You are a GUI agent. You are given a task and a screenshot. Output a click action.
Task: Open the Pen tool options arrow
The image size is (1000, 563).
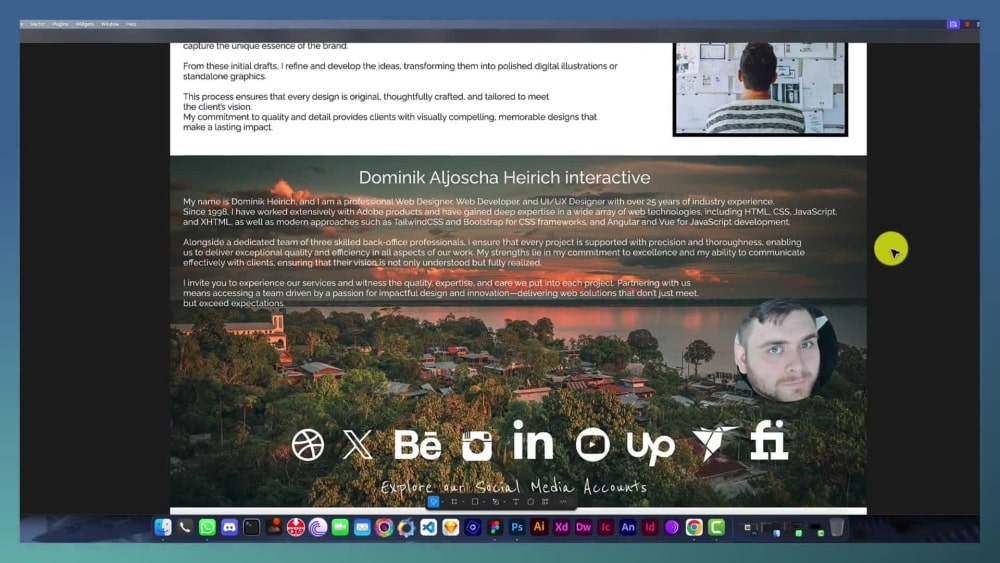[504, 502]
